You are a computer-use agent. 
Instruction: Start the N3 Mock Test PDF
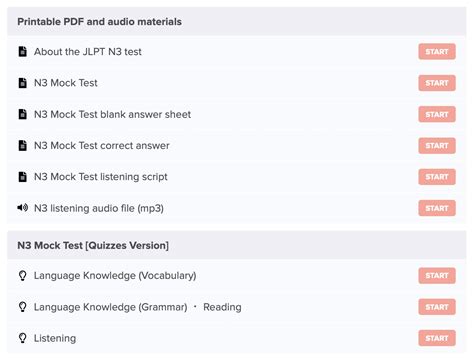pos(437,83)
